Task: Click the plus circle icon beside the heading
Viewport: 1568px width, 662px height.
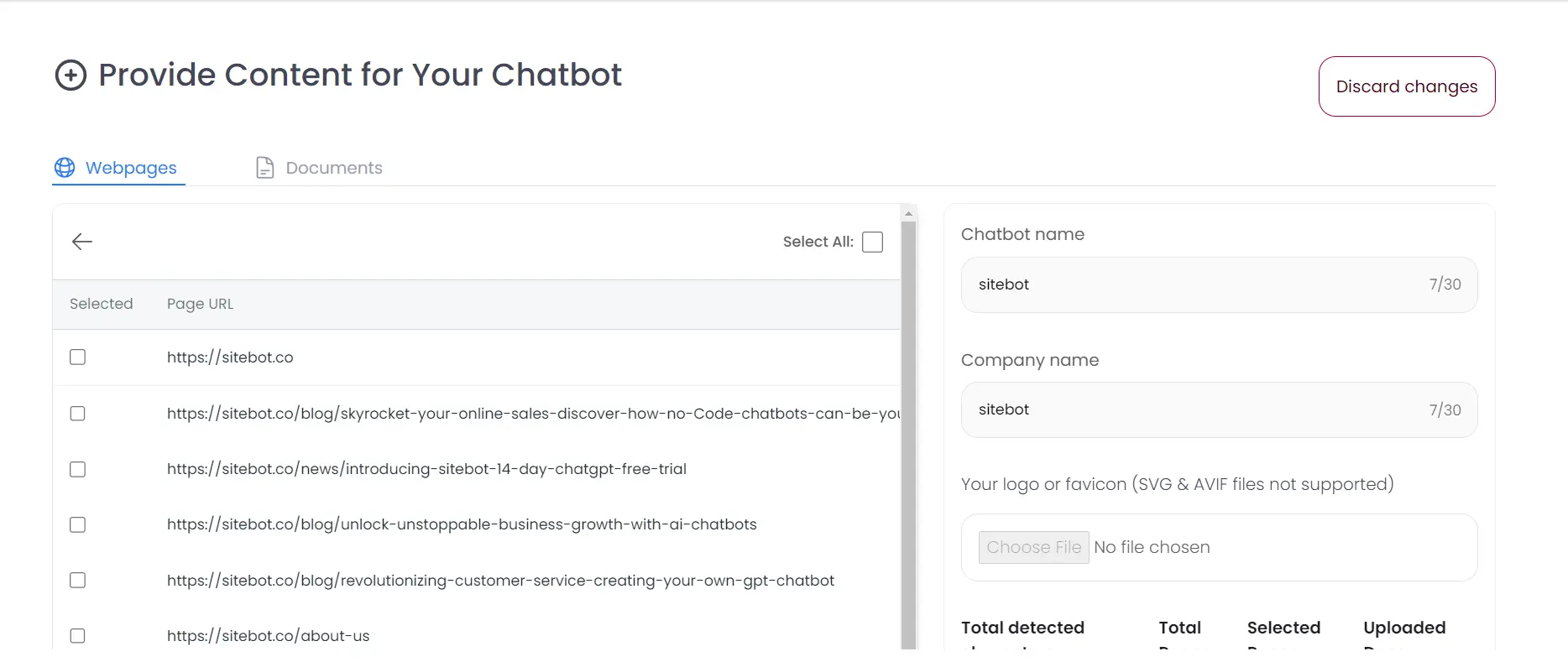Action: tap(71, 76)
